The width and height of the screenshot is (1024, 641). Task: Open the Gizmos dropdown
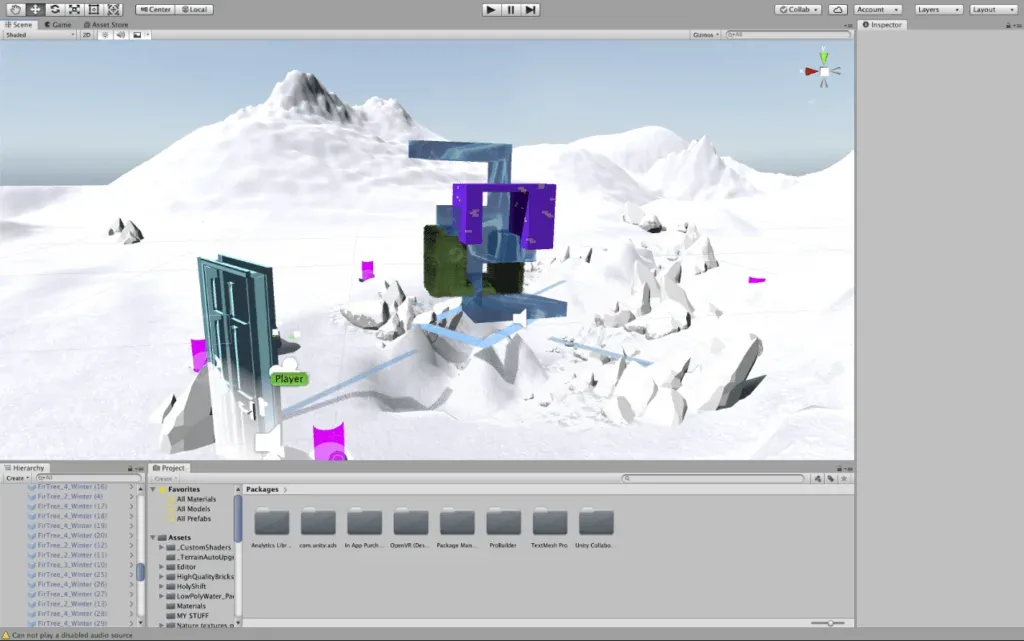point(705,35)
